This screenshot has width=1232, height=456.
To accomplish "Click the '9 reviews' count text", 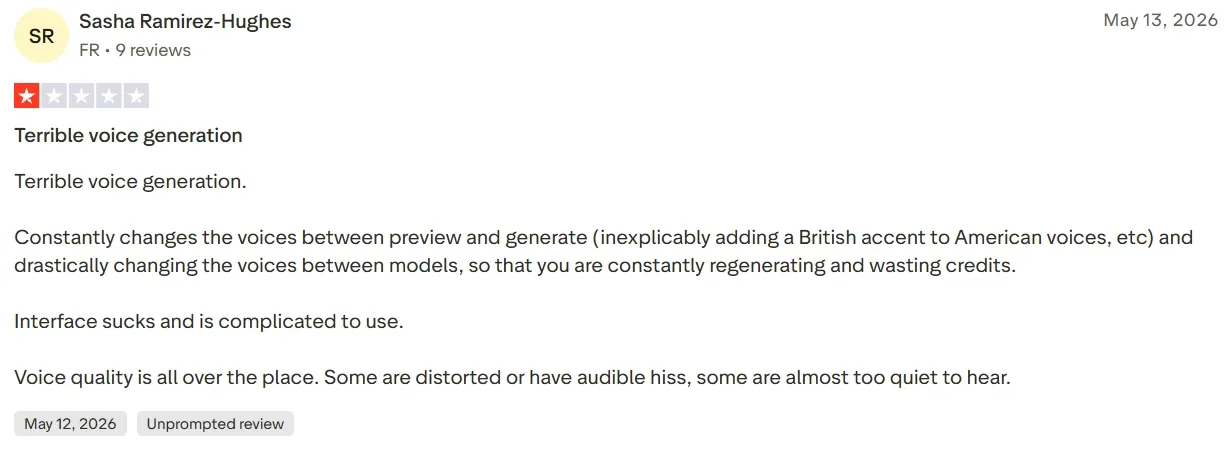I will pos(153,50).
